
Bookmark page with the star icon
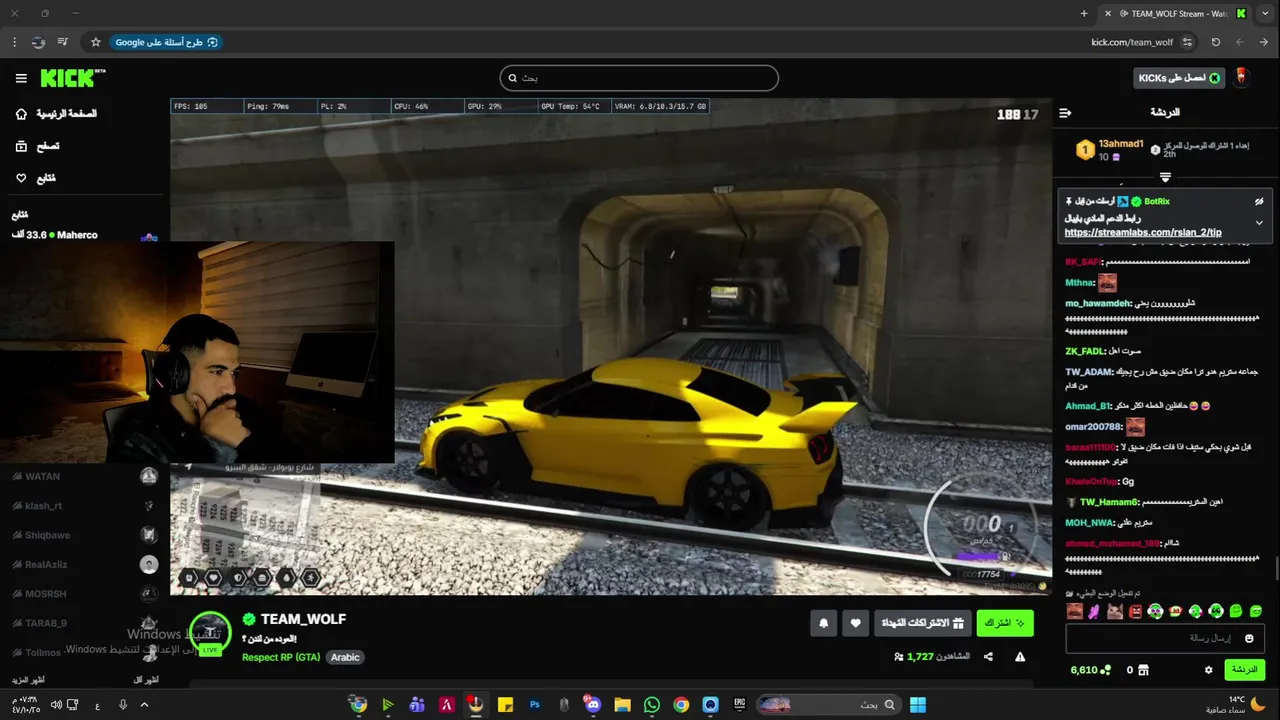(96, 42)
